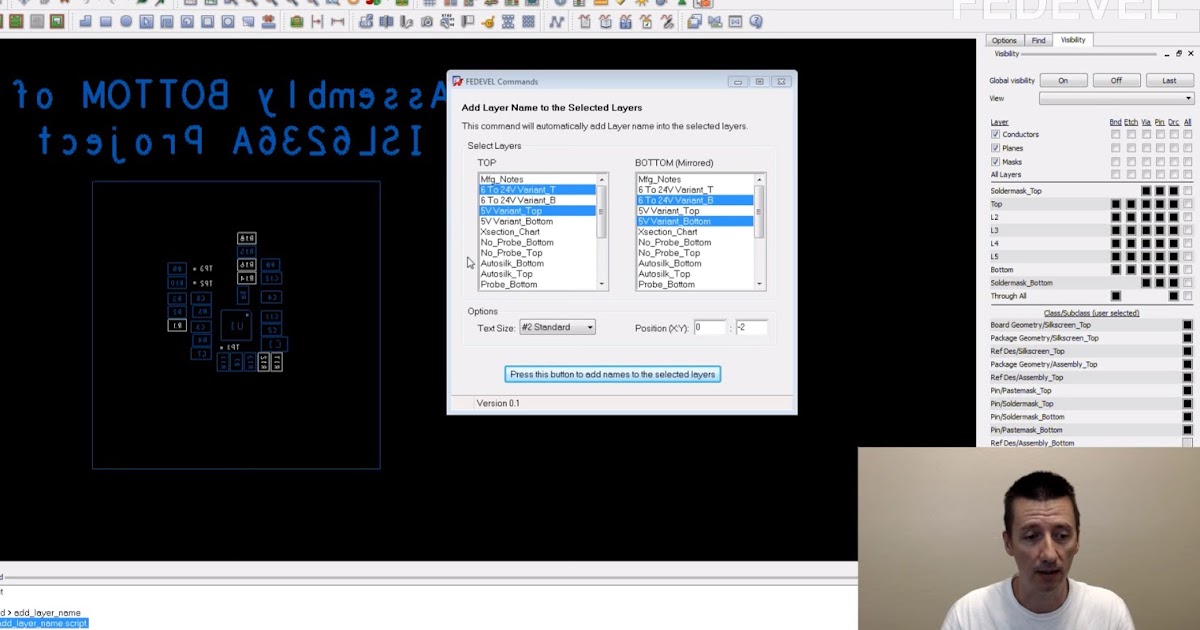
Task: Turn Global visibility On
Action: [x=1063, y=80]
